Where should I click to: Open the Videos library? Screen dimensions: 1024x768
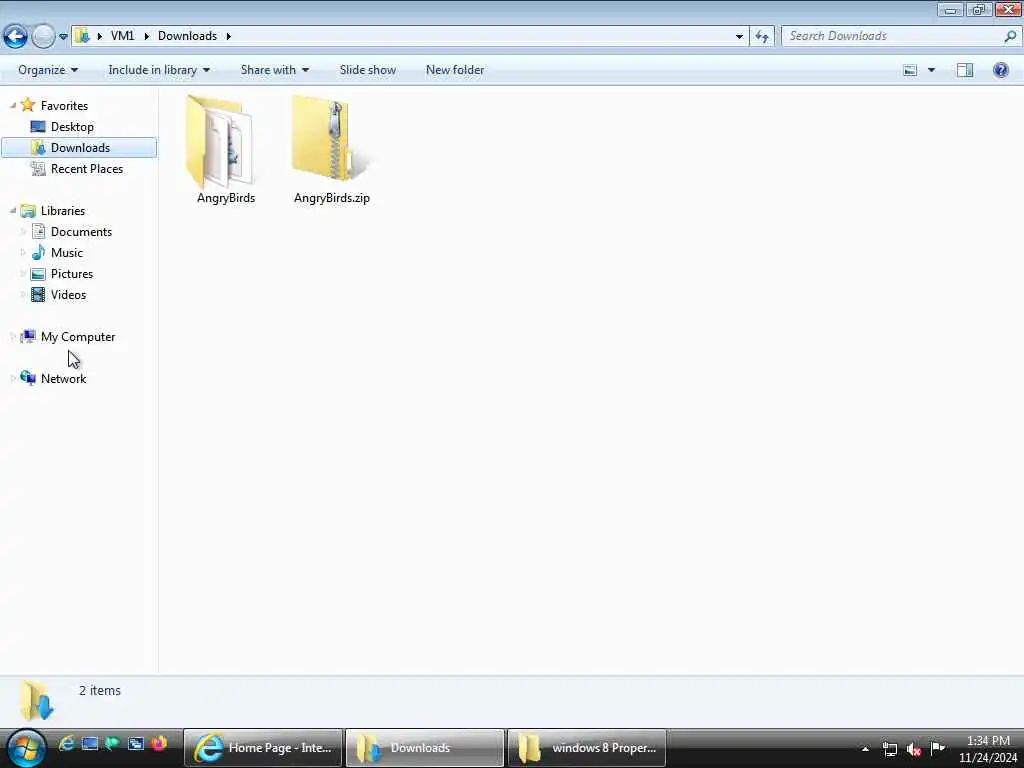[69, 295]
